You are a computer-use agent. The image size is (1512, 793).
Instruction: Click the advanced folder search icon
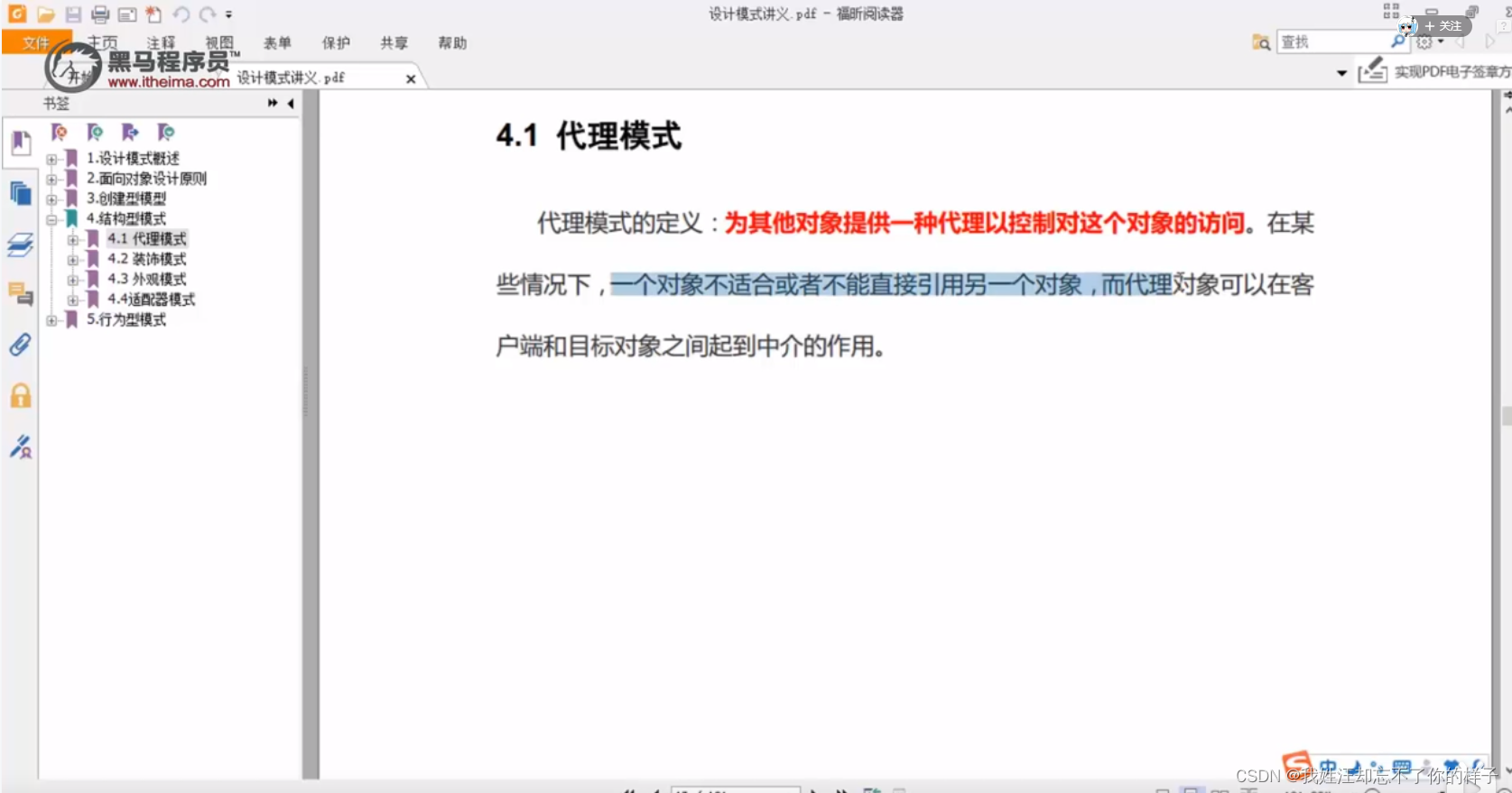(1261, 42)
